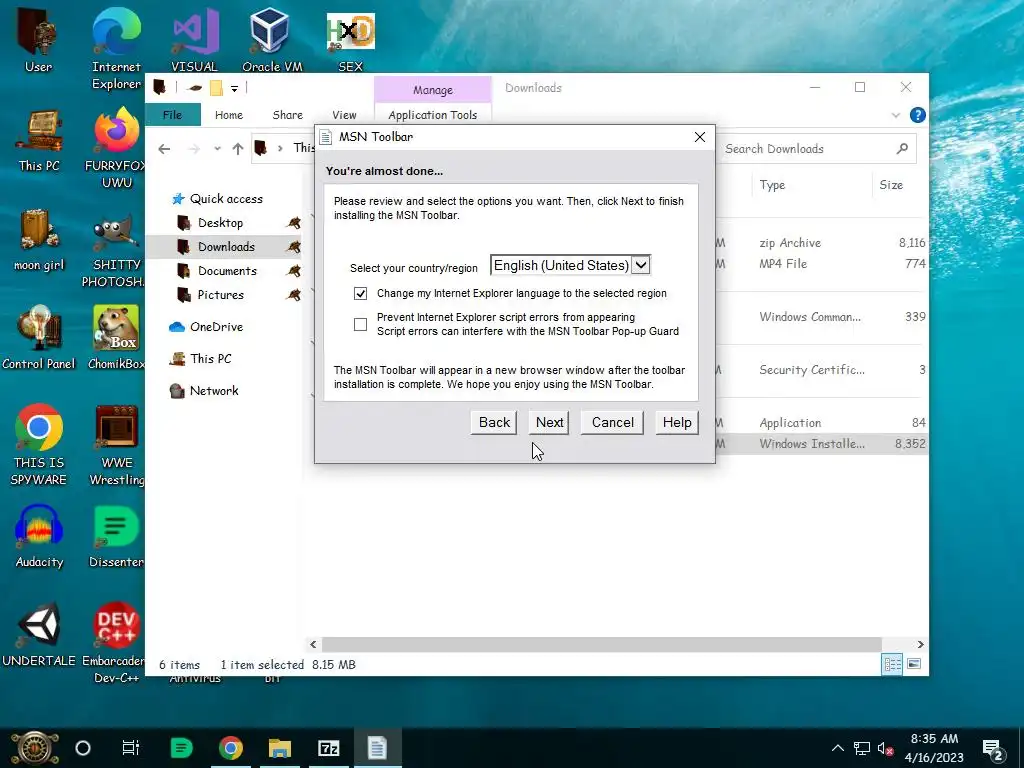Image resolution: width=1024 pixels, height=768 pixels.
Task: Open the Audacity desktop shortcut
Action: (x=39, y=537)
